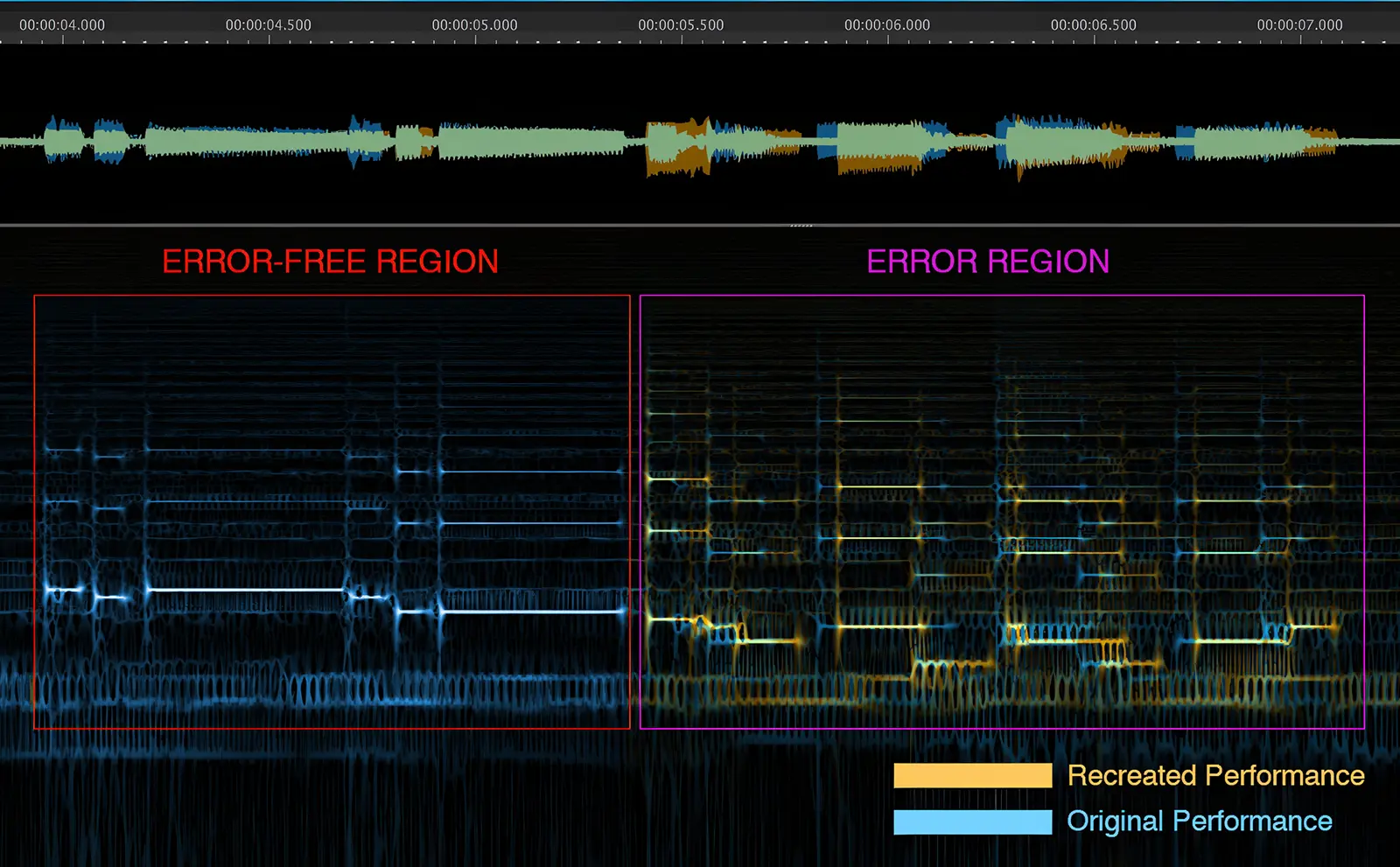Click the final bright note line ending the error-free region
The width and height of the screenshot is (1400, 867).
(x=532, y=612)
